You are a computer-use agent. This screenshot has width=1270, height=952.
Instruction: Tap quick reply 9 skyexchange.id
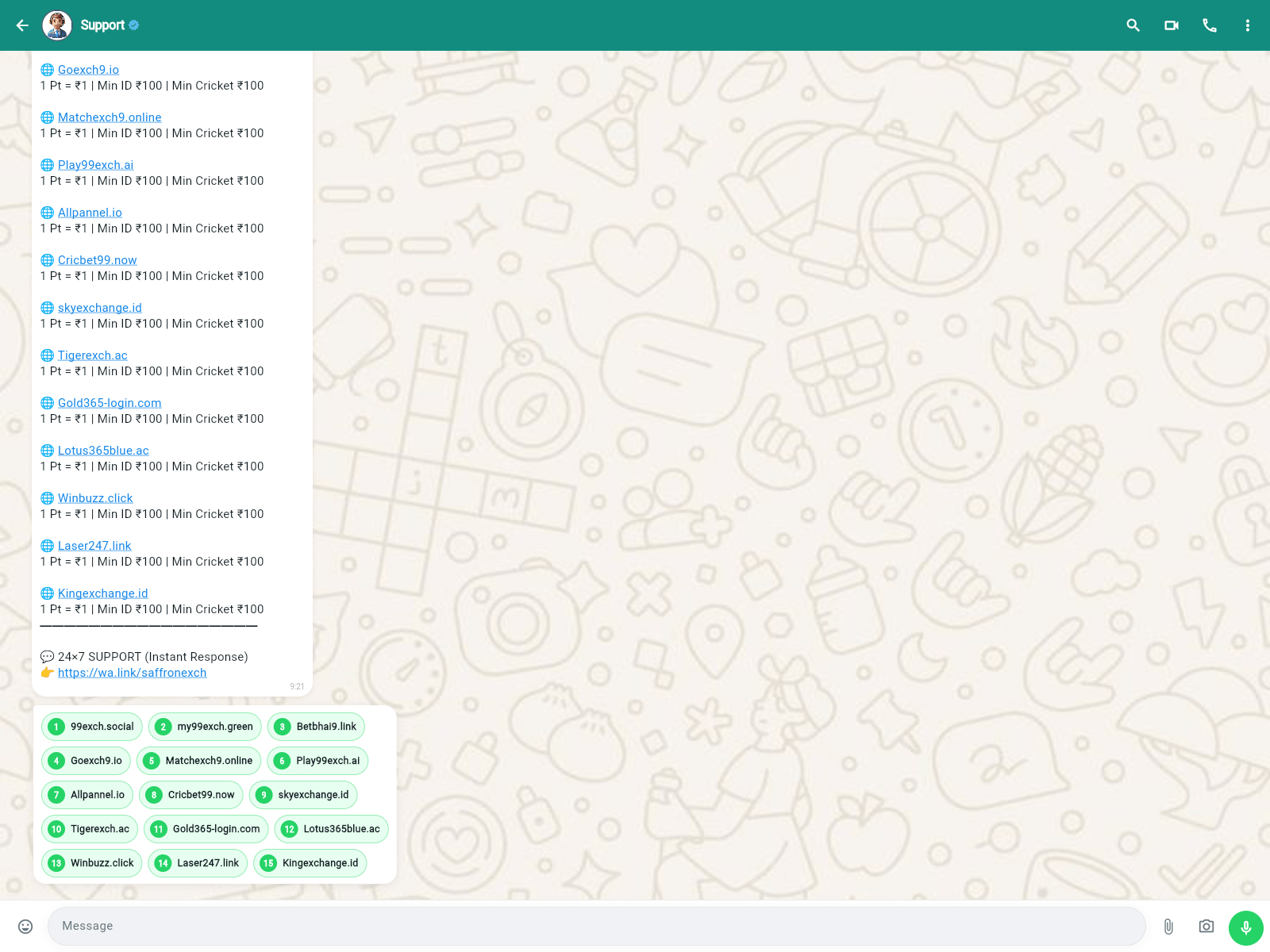pos(303,795)
